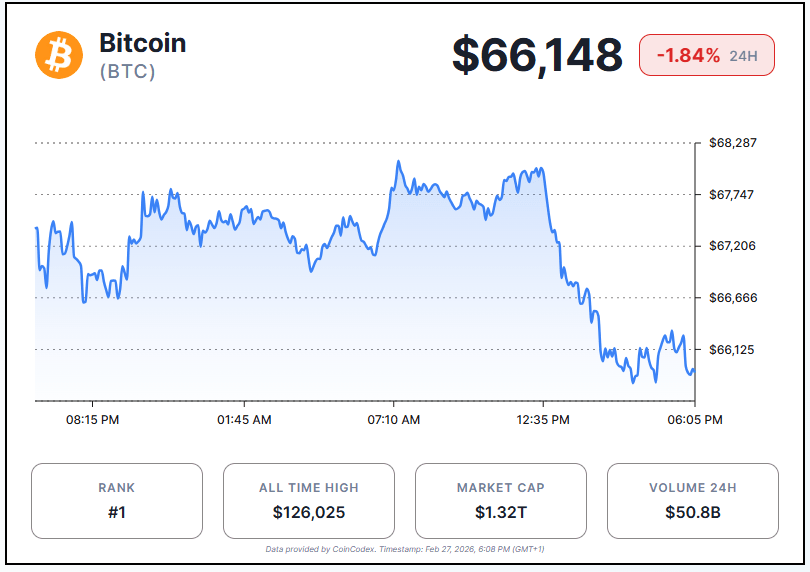Open the All Time High card
This screenshot has height=572, width=810.
[x=308, y=501]
